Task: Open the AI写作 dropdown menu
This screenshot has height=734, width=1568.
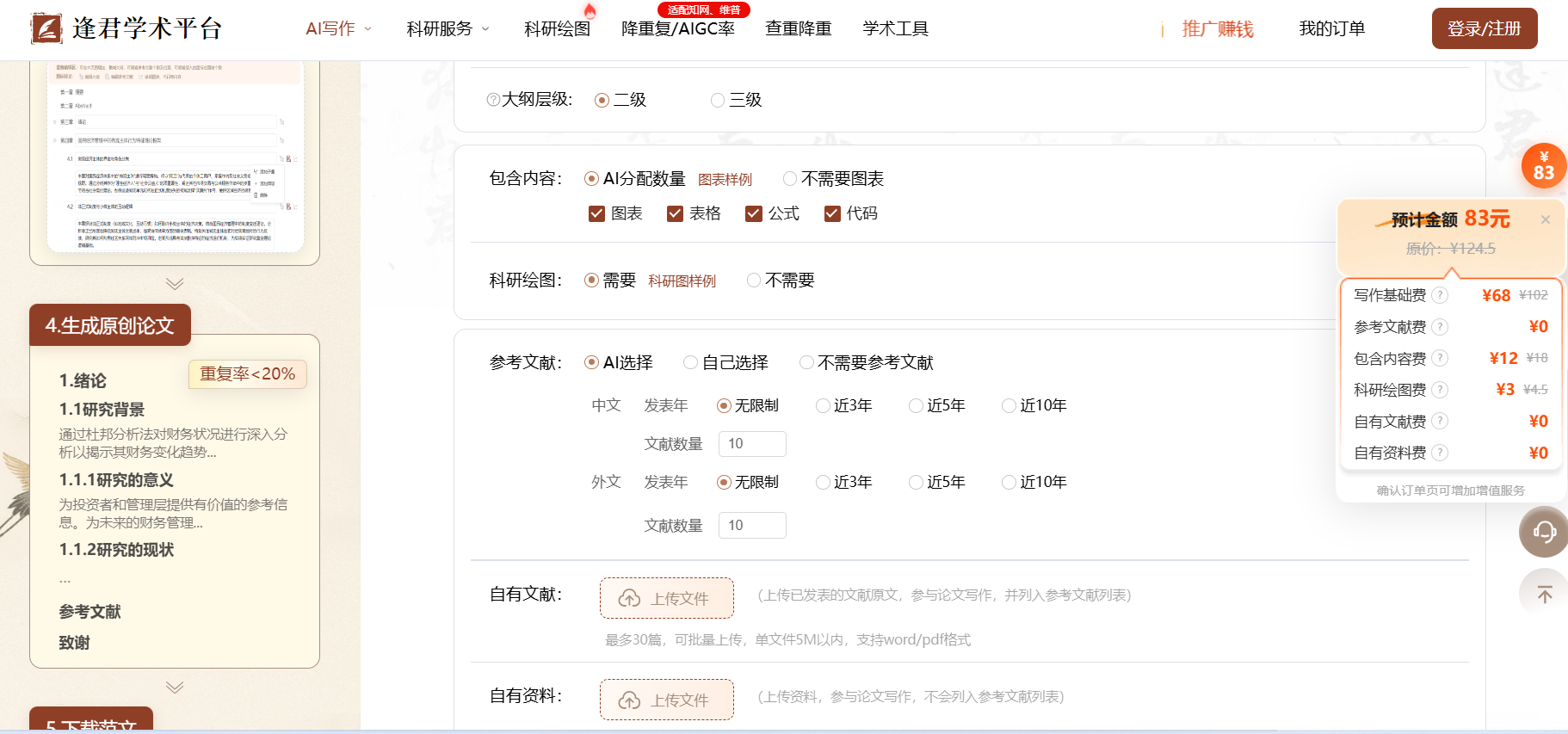Action: 339,28
